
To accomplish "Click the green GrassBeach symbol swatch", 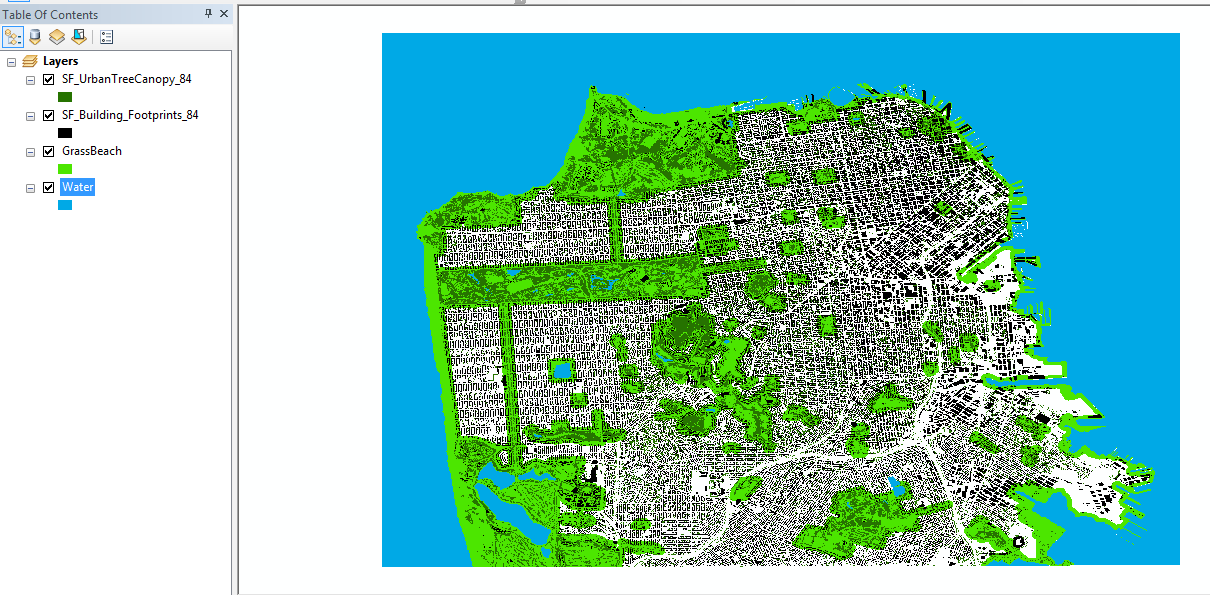I will (65, 168).
